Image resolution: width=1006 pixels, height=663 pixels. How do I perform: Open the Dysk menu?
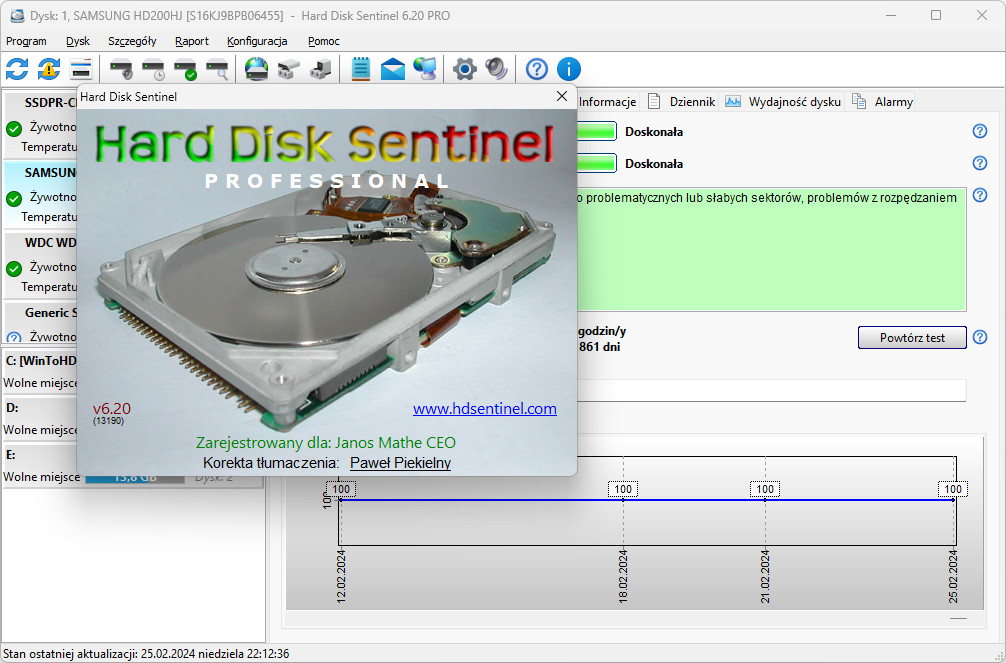coord(78,41)
